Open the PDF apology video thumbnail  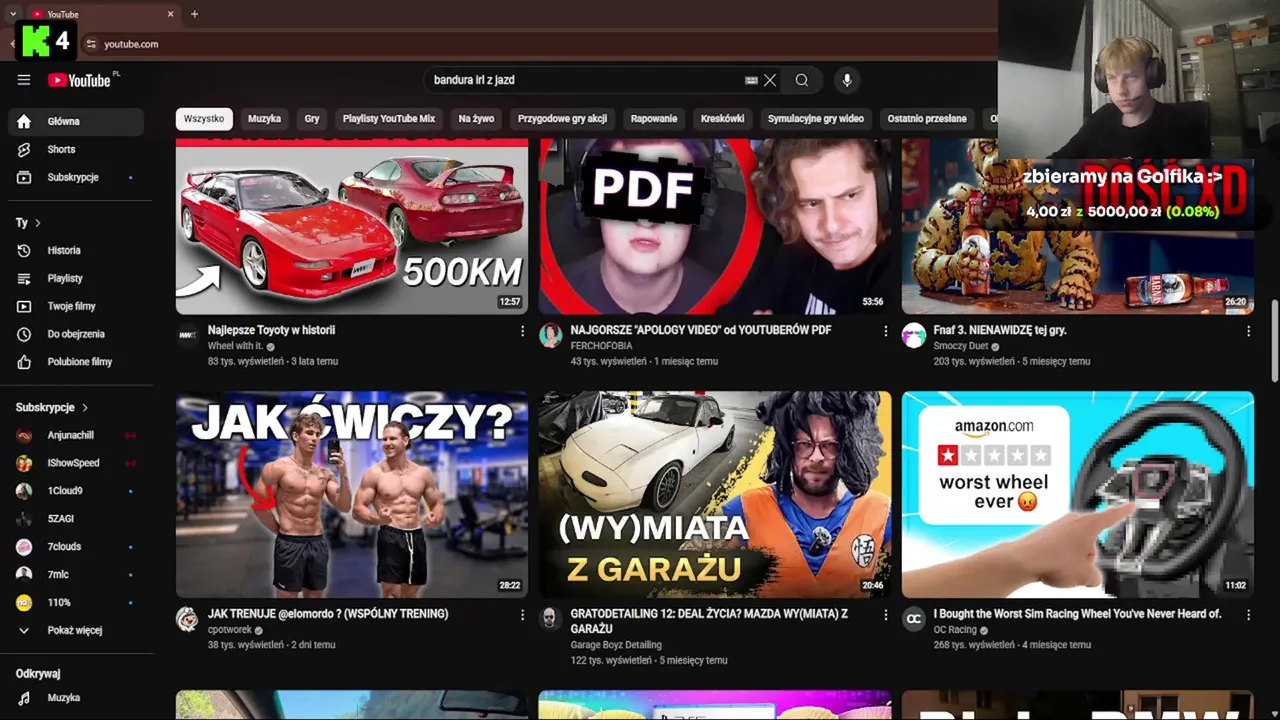(715, 226)
